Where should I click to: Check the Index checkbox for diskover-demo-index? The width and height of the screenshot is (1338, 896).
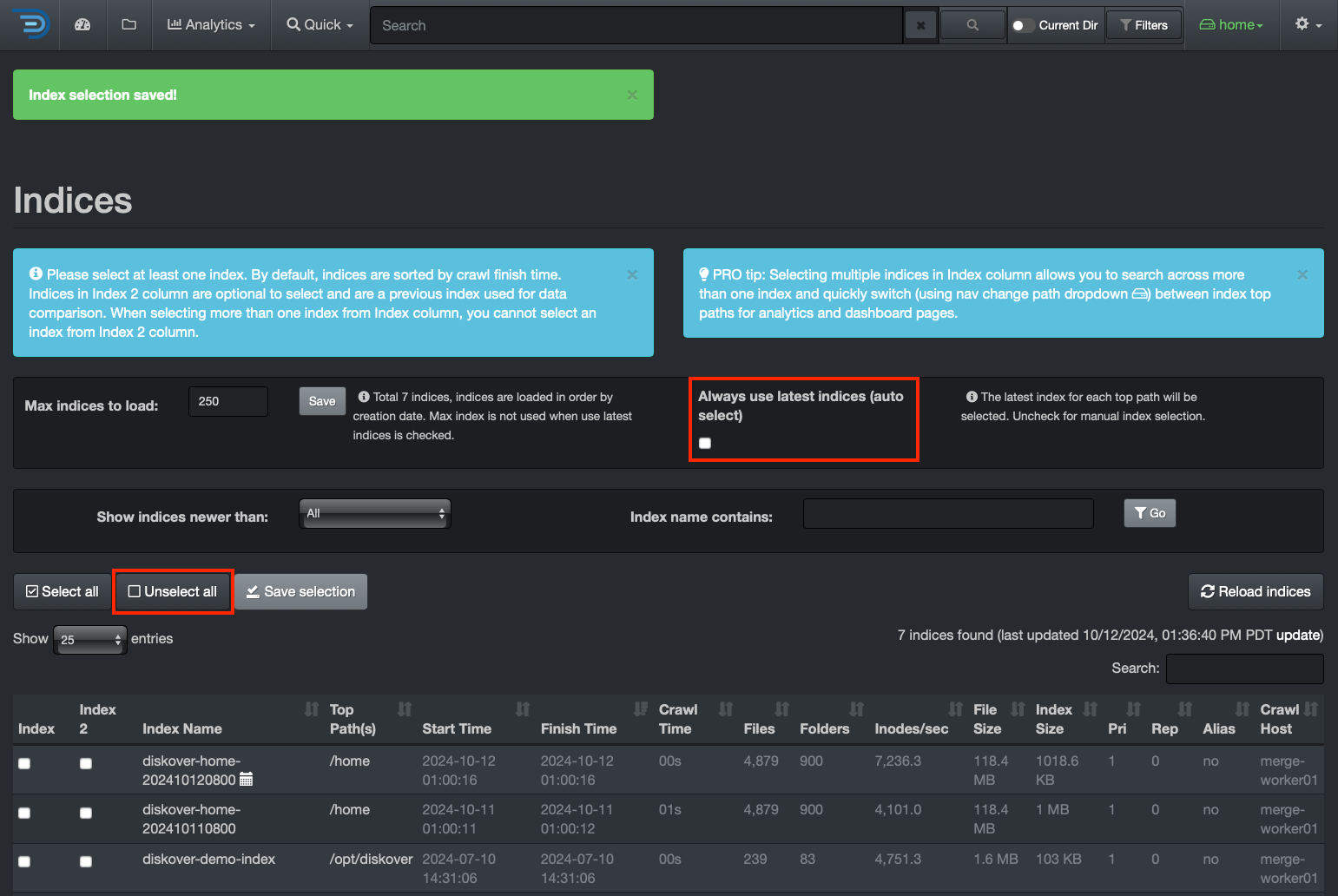(x=23, y=861)
